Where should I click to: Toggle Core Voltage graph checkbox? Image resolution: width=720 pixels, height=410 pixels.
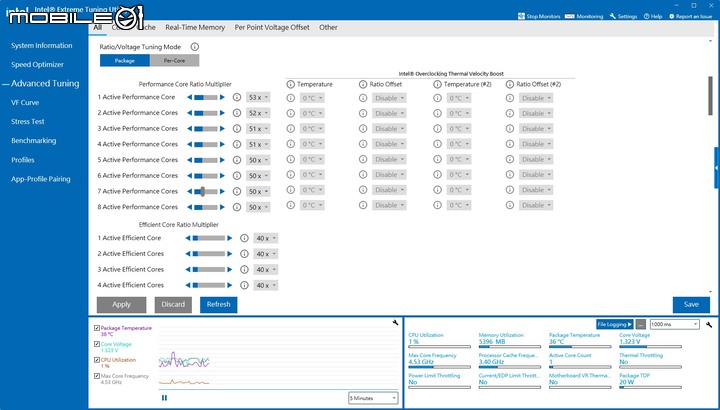pyautogui.click(x=97, y=344)
